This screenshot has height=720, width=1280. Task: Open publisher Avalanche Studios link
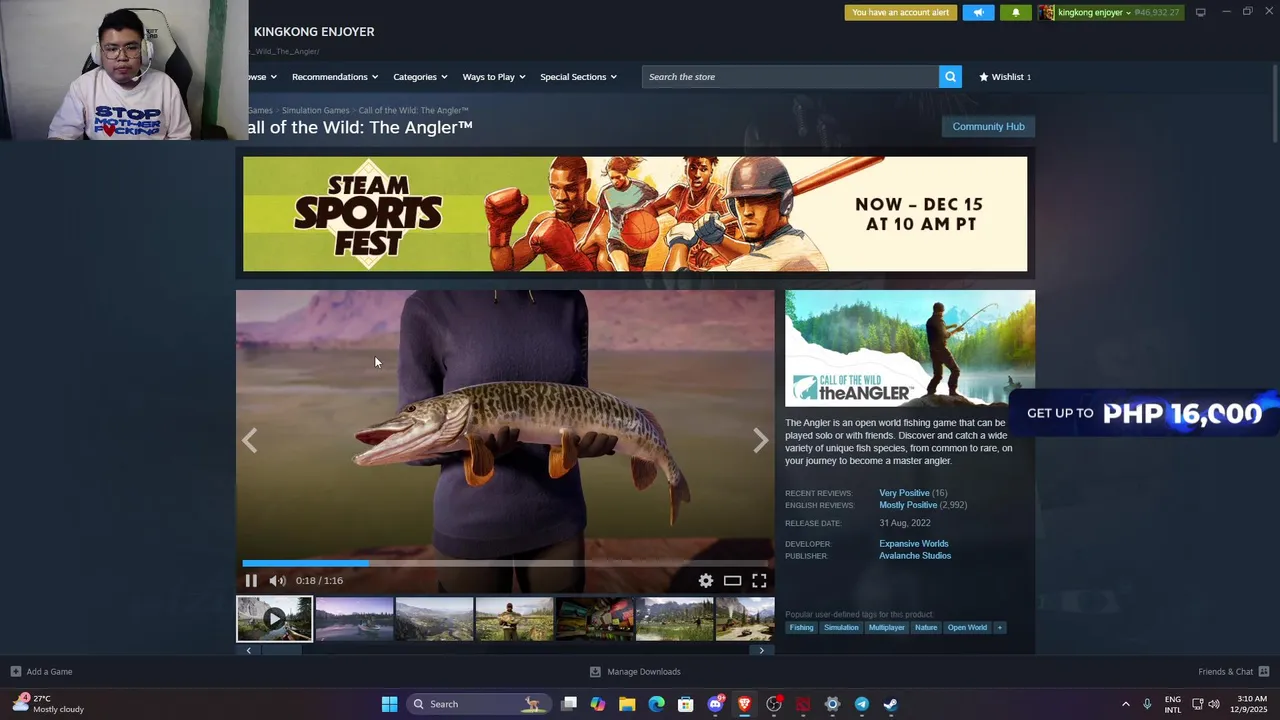point(915,556)
